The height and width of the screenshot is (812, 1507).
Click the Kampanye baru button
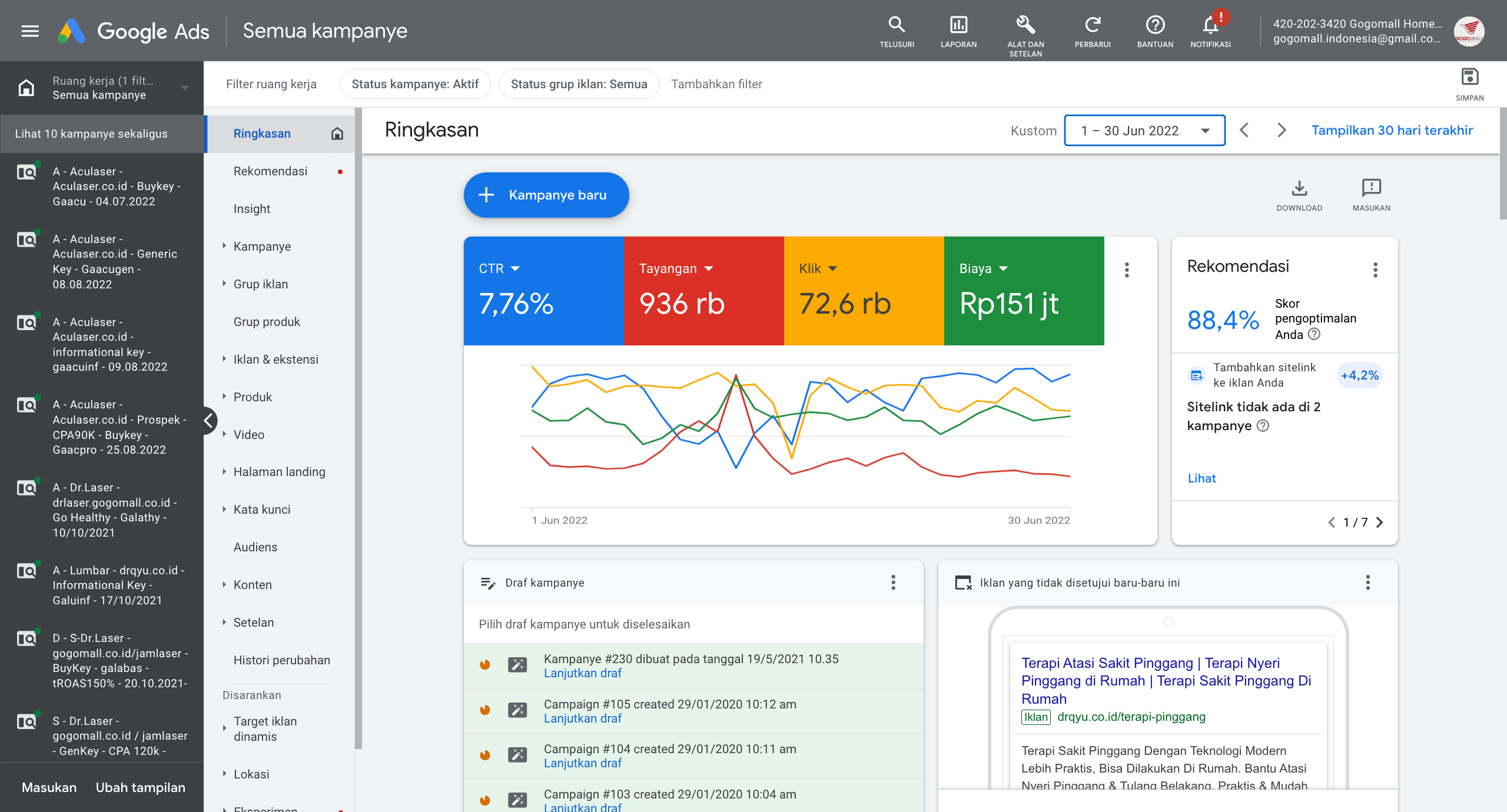pos(545,195)
